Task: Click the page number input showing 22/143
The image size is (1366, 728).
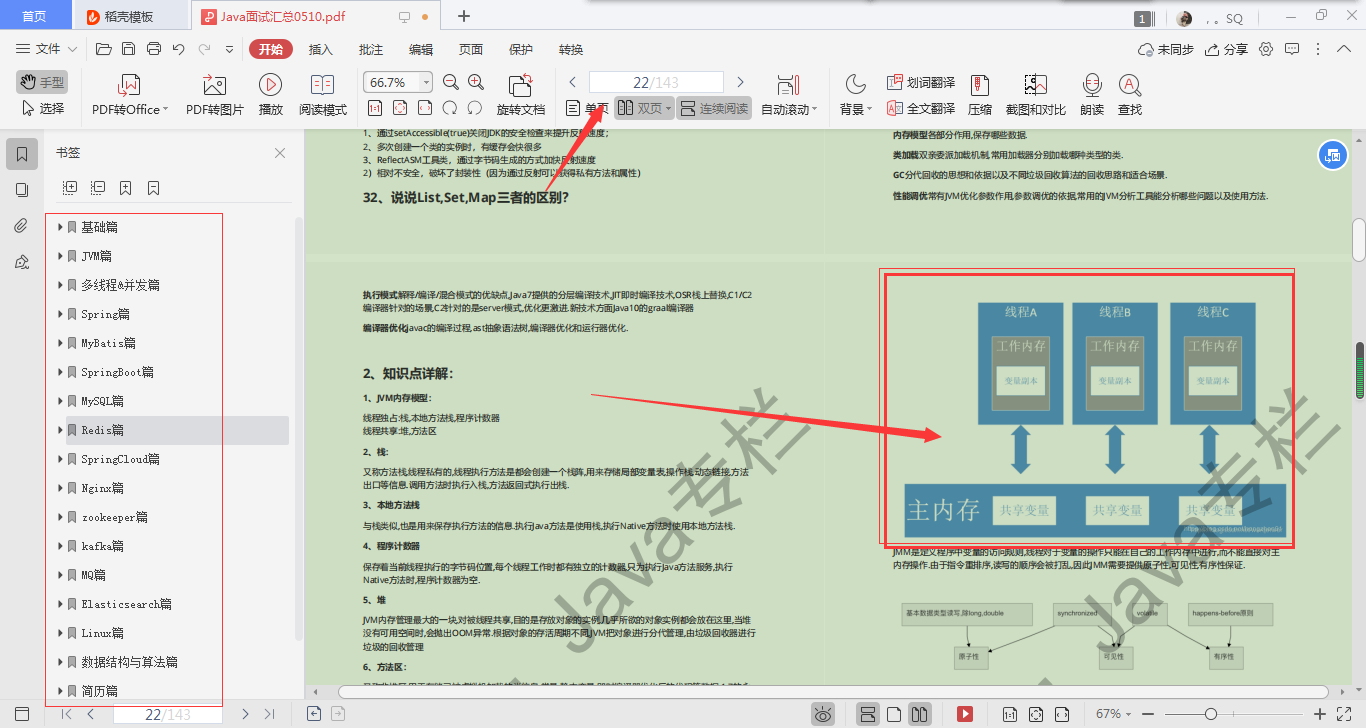Action: tap(656, 82)
